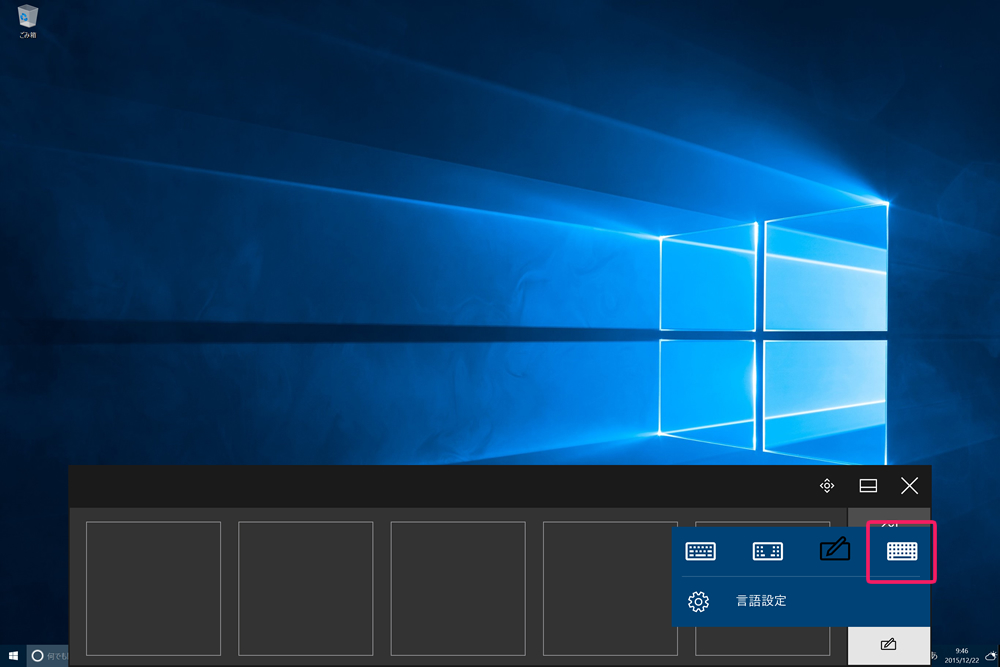Click the Cortana search circle in taskbar
Screen dimensions: 1000x667
38,656
